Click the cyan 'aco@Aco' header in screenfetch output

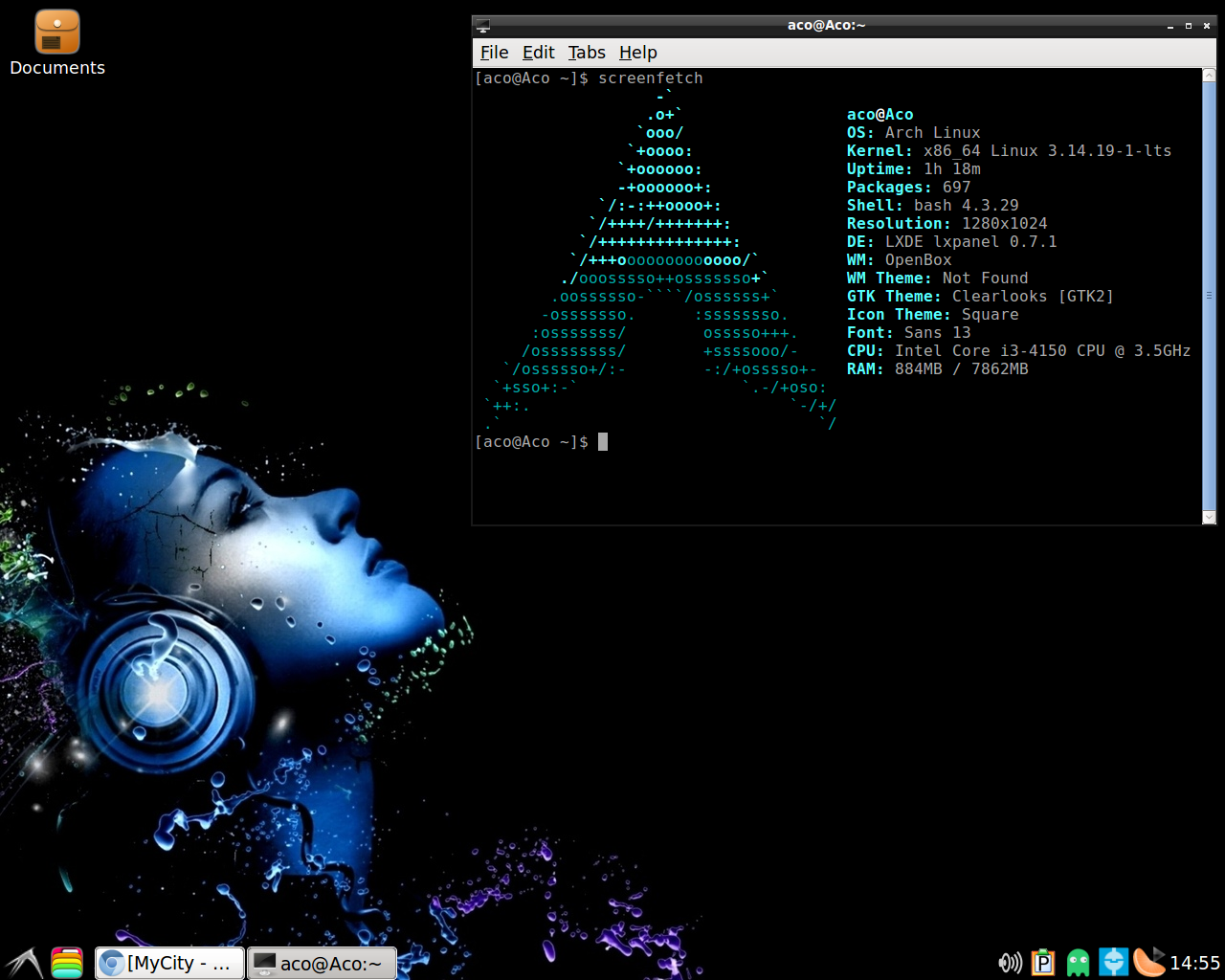880,115
